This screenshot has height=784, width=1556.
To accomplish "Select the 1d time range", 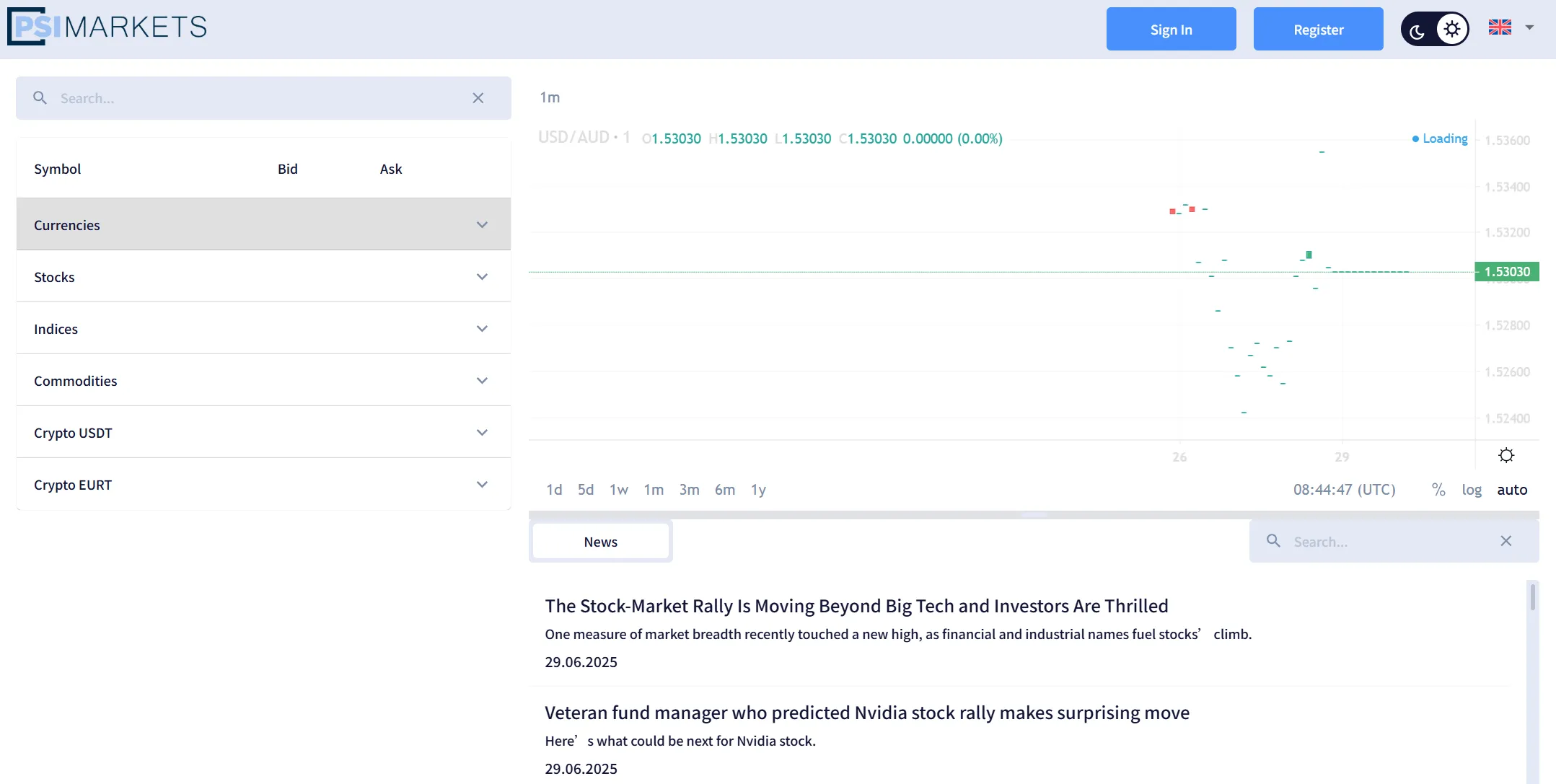I will click(554, 490).
